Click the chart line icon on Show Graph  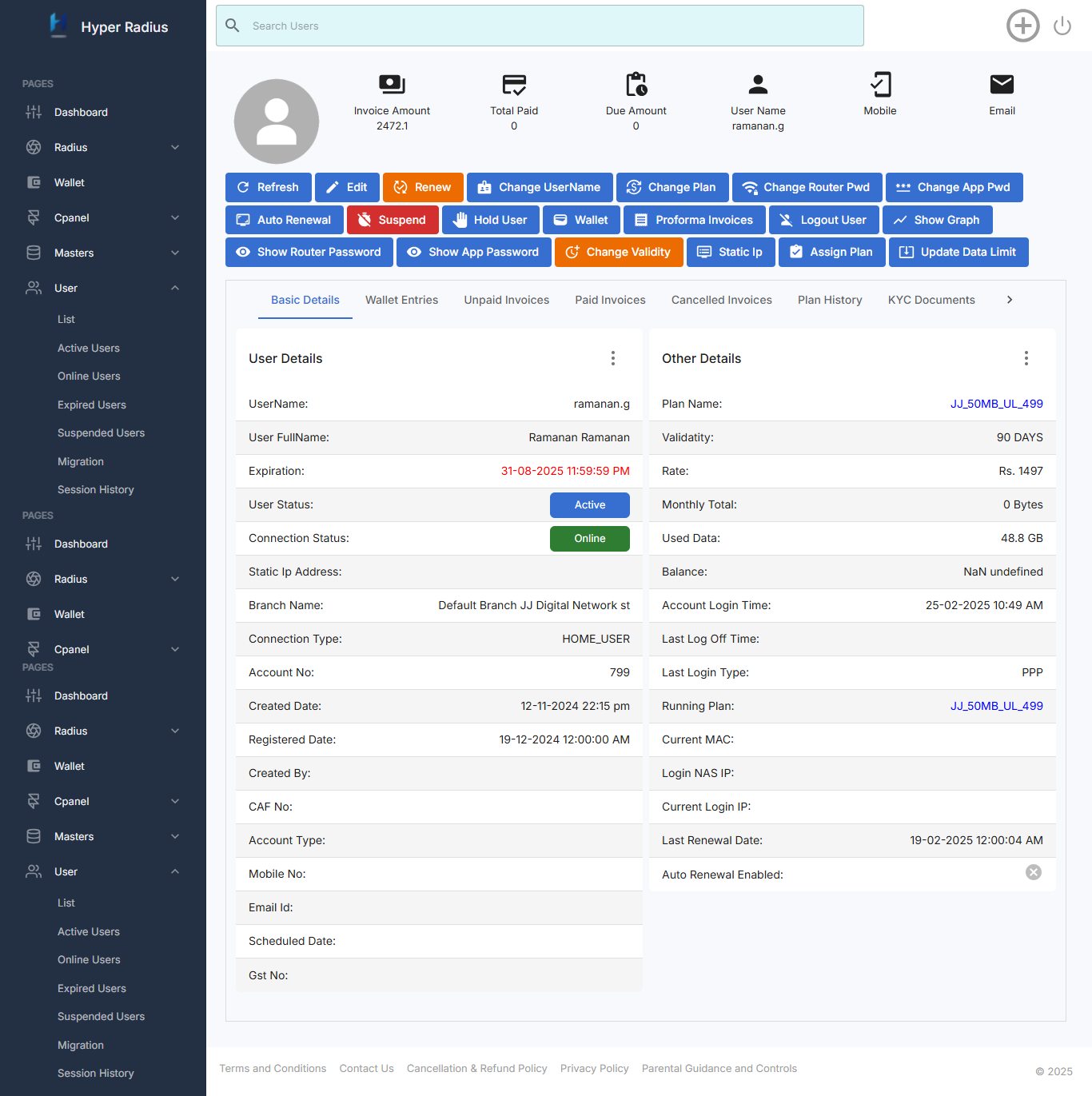900,220
